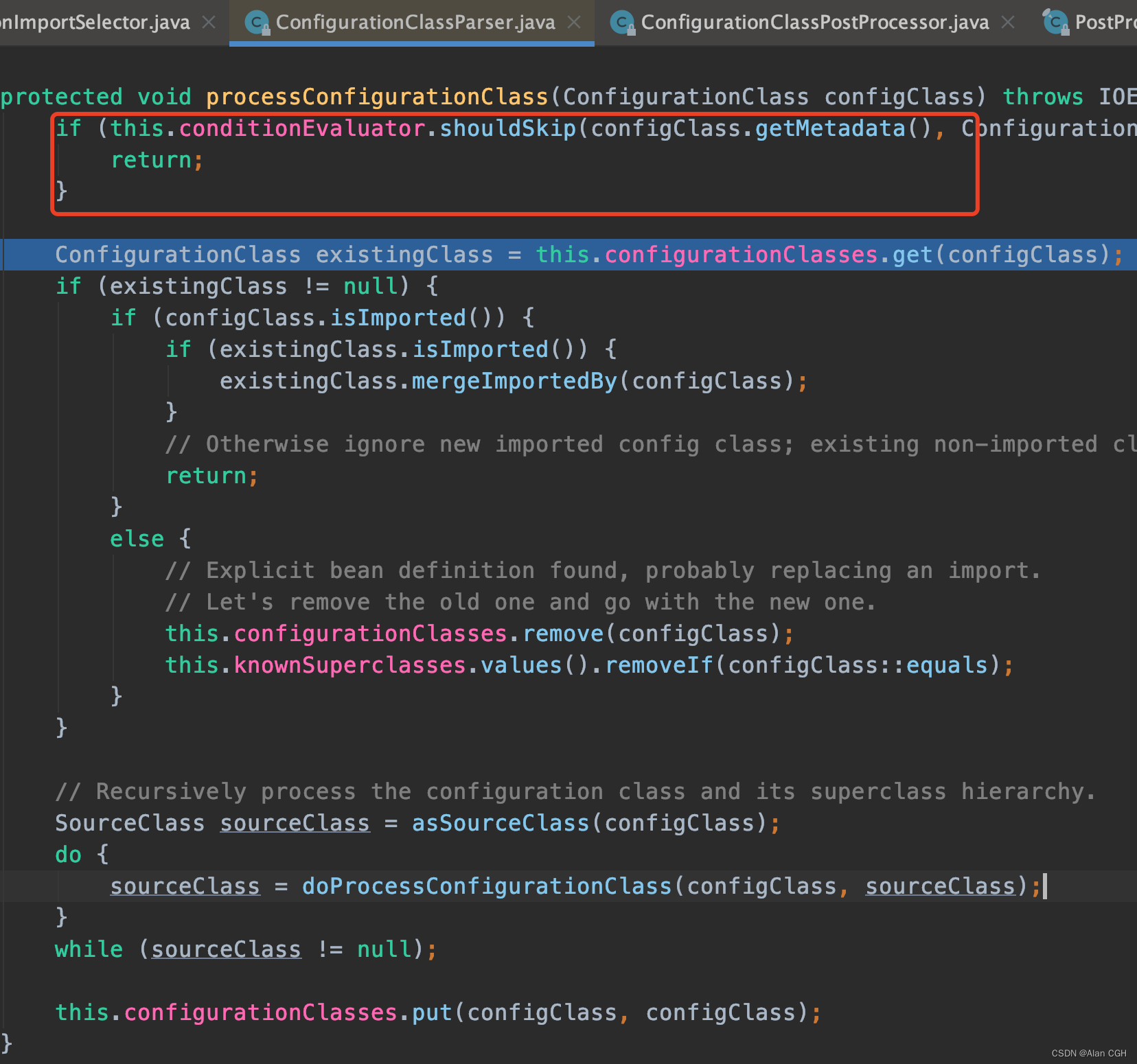Viewport: 1137px width, 1064px height.
Task: Open ConfigurationClassPostProcessor.java tab
Action: pyautogui.click(x=814, y=23)
